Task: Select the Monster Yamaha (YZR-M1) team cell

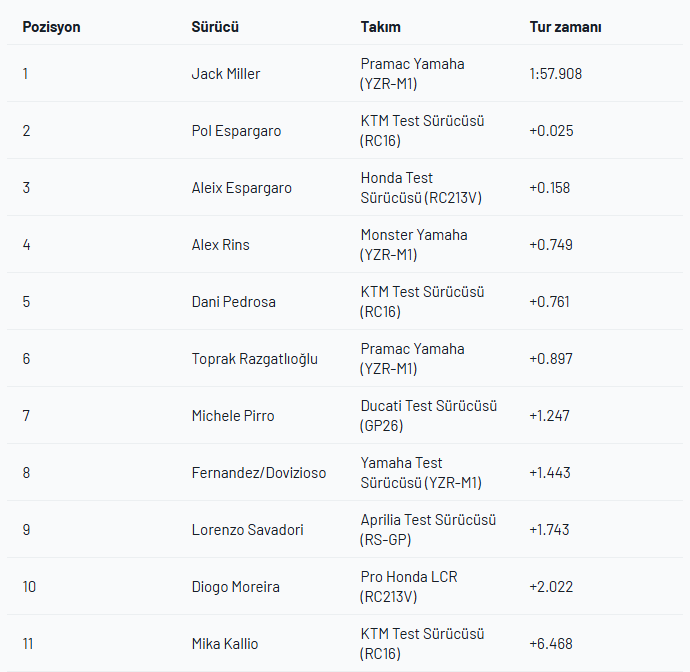Action: (x=413, y=245)
